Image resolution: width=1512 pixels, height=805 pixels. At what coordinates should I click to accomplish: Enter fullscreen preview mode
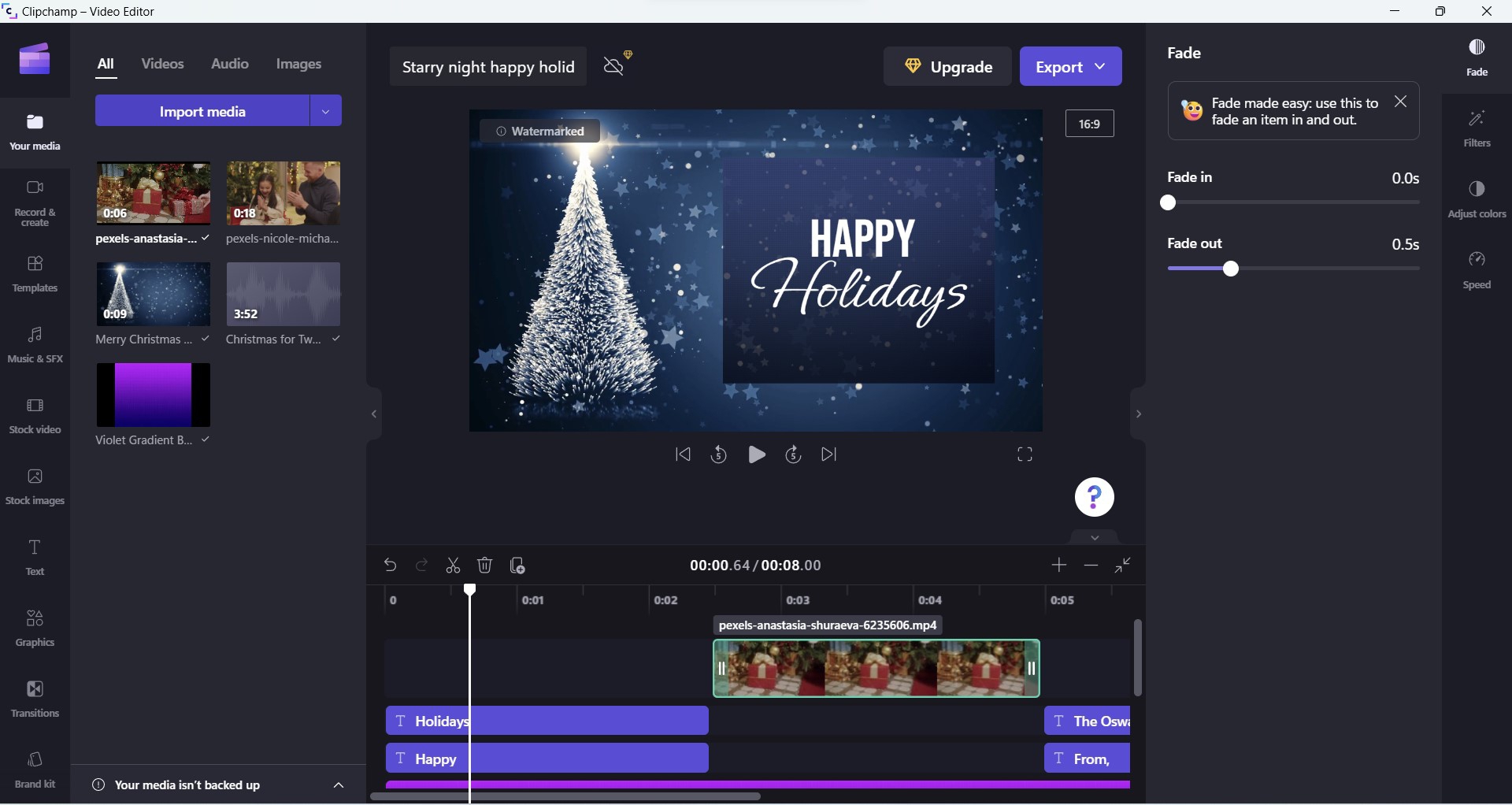(1025, 454)
